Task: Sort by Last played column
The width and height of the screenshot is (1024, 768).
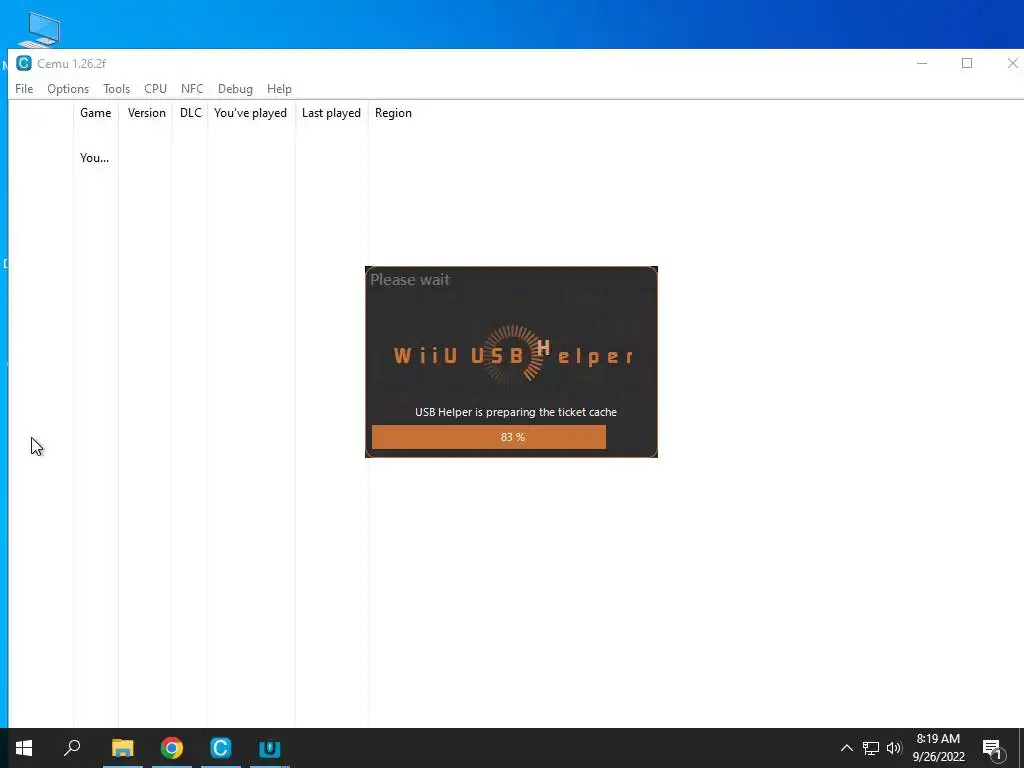Action: click(x=331, y=113)
